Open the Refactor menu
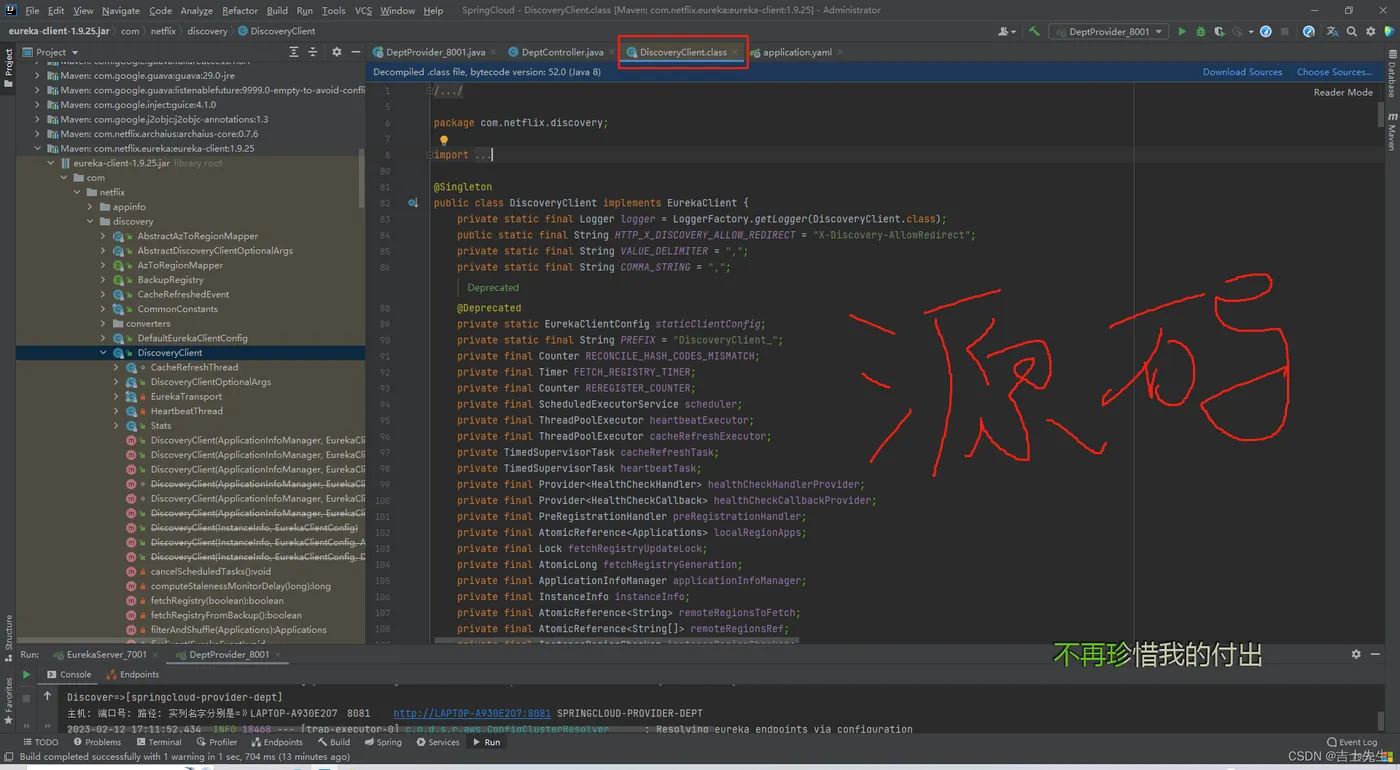Screen dimensions: 1400x770 [x=240, y=10]
